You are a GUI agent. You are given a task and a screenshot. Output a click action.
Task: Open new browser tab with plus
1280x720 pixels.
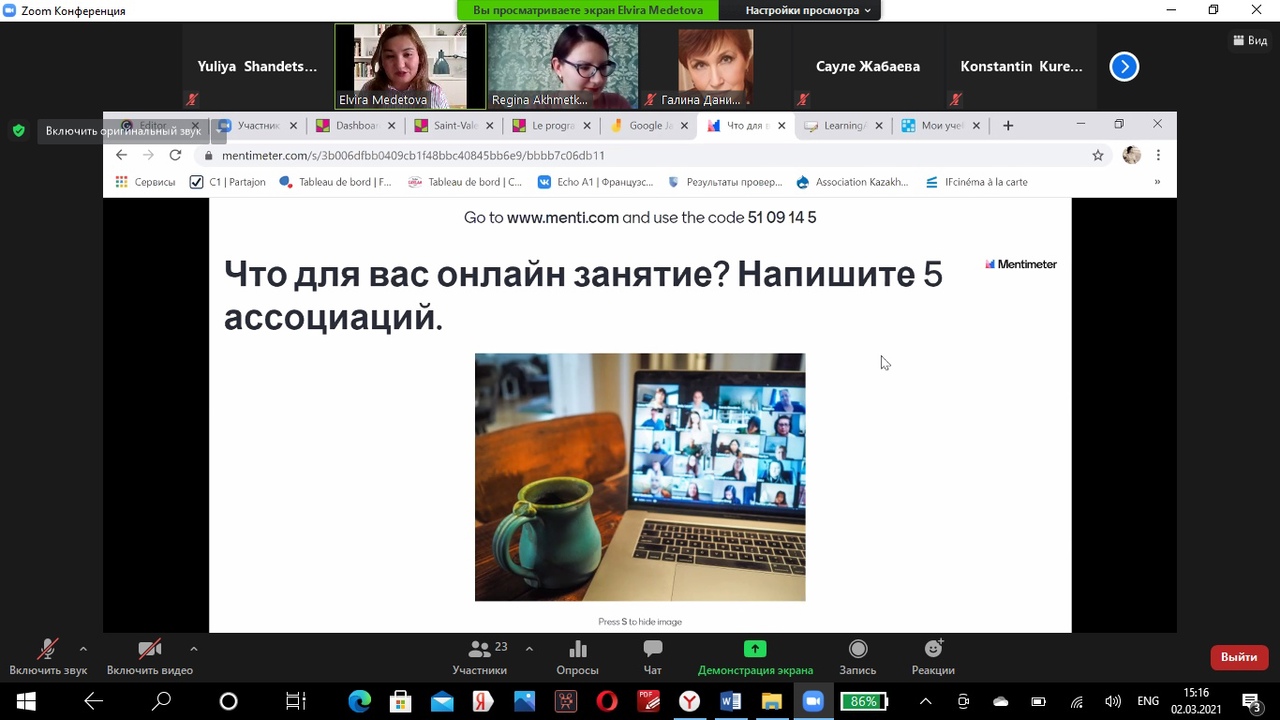click(x=1008, y=125)
